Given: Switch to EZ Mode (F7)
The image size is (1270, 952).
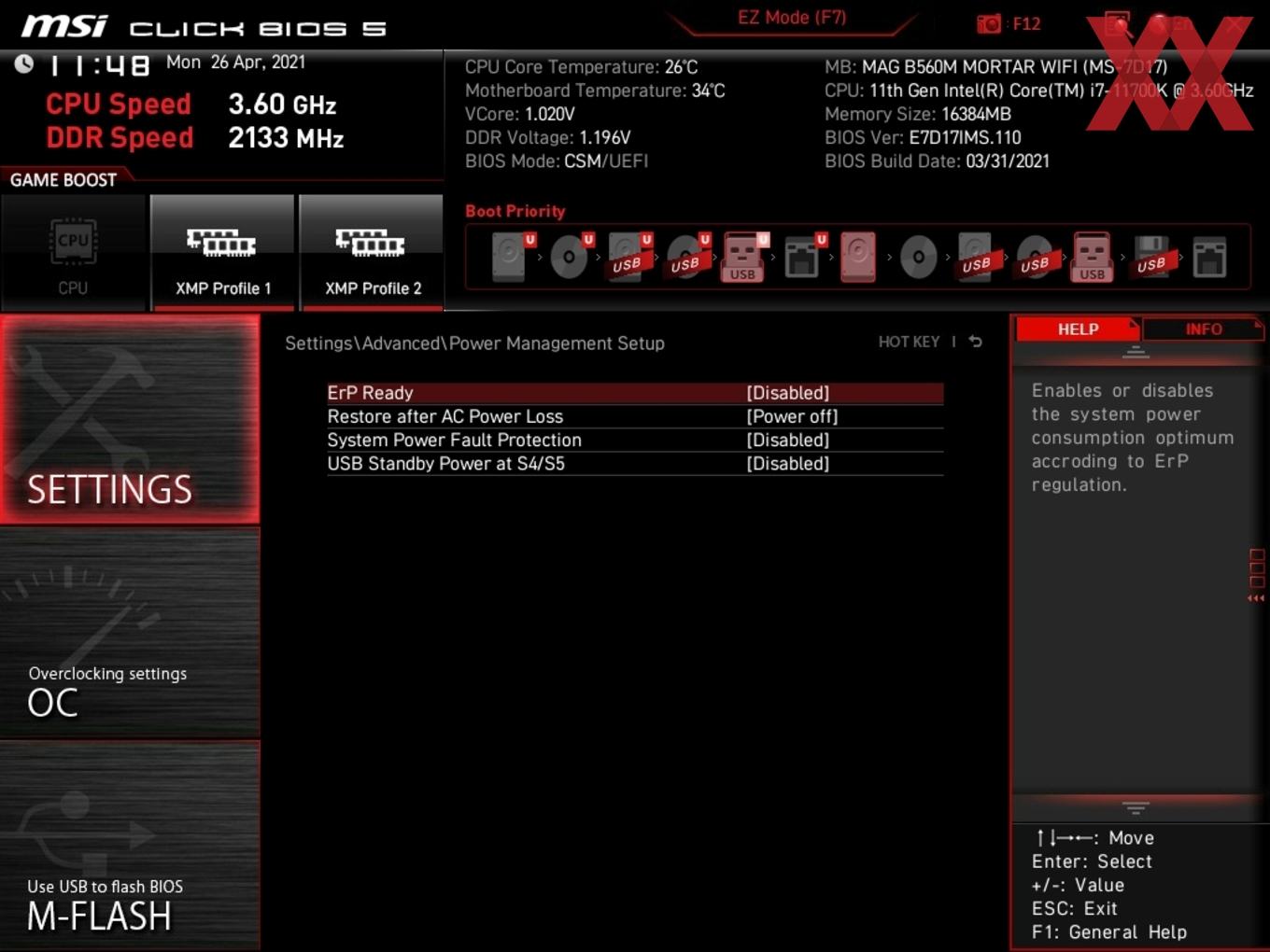Looking at the screenshot, I should [792, 18].
